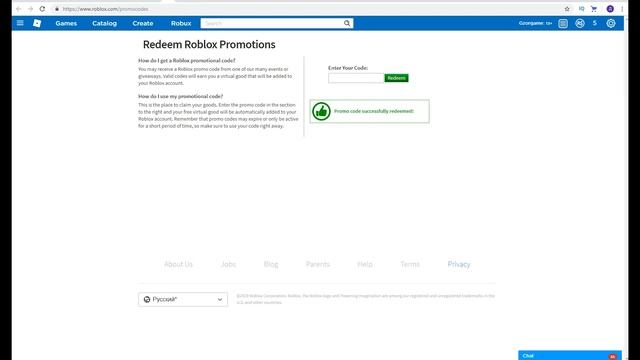Click the Roblox logo icon
This screenshot has height=360, width=640.
point(37,23)
